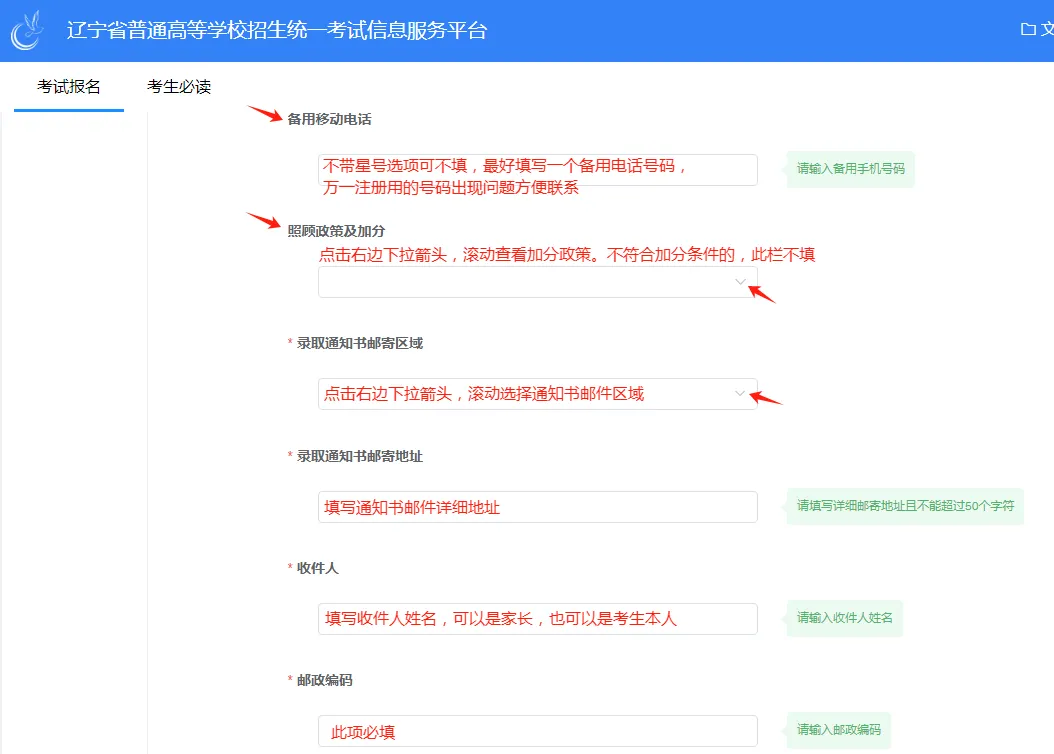Click the 请输入备用手机号码 hint tip
Image resolution: width=1054 pixels, height=754 pixels.
tap(850, 169)
